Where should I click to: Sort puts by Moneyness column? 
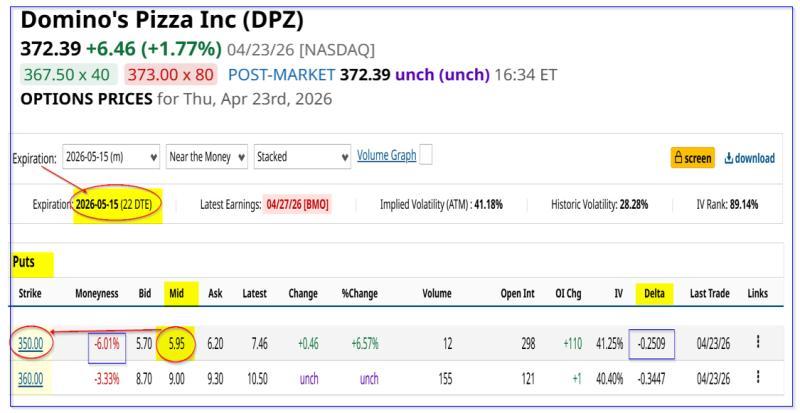[x=96, y=294]
